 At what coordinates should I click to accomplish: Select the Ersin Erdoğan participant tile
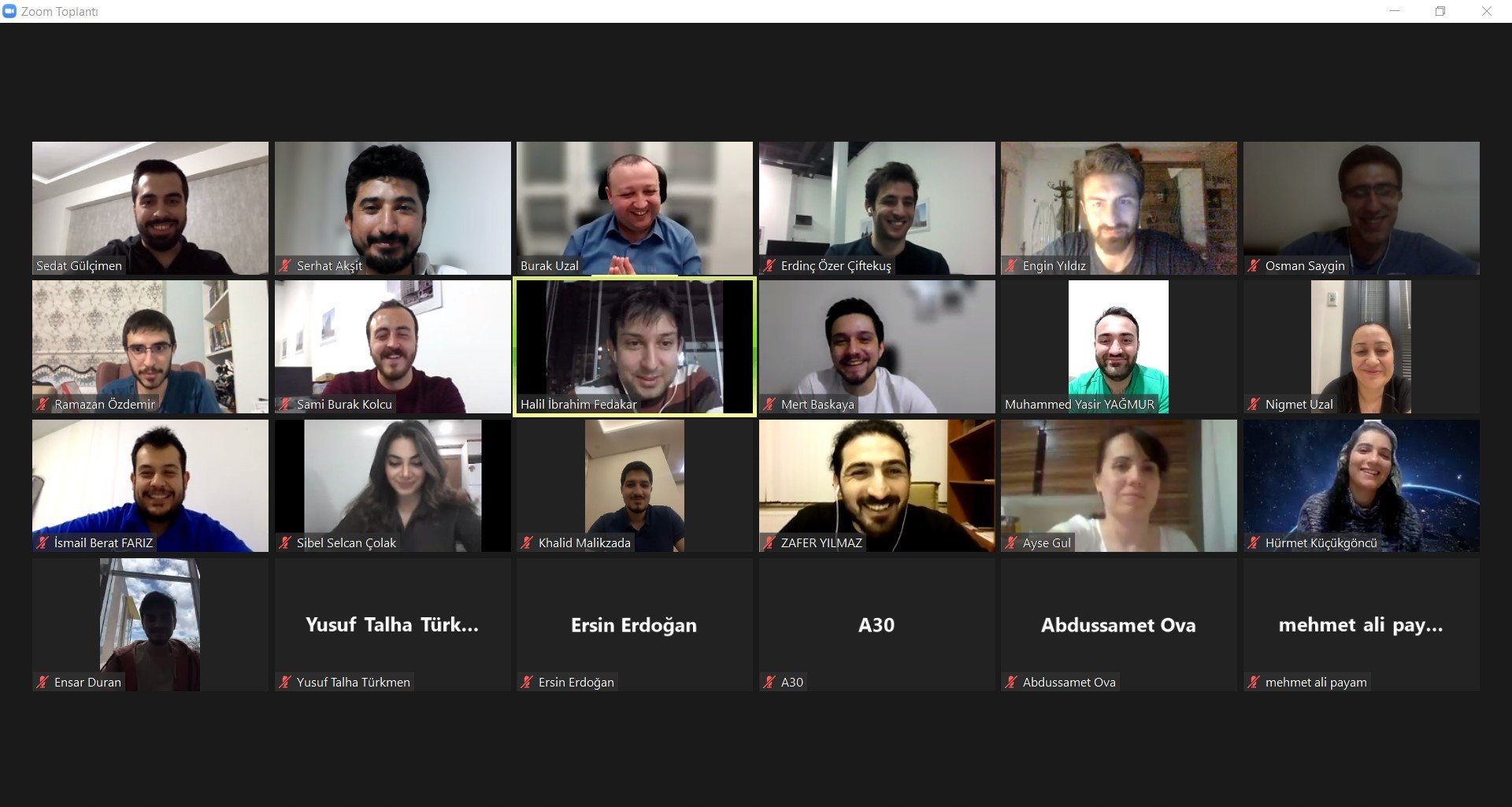tap(634, 625)
